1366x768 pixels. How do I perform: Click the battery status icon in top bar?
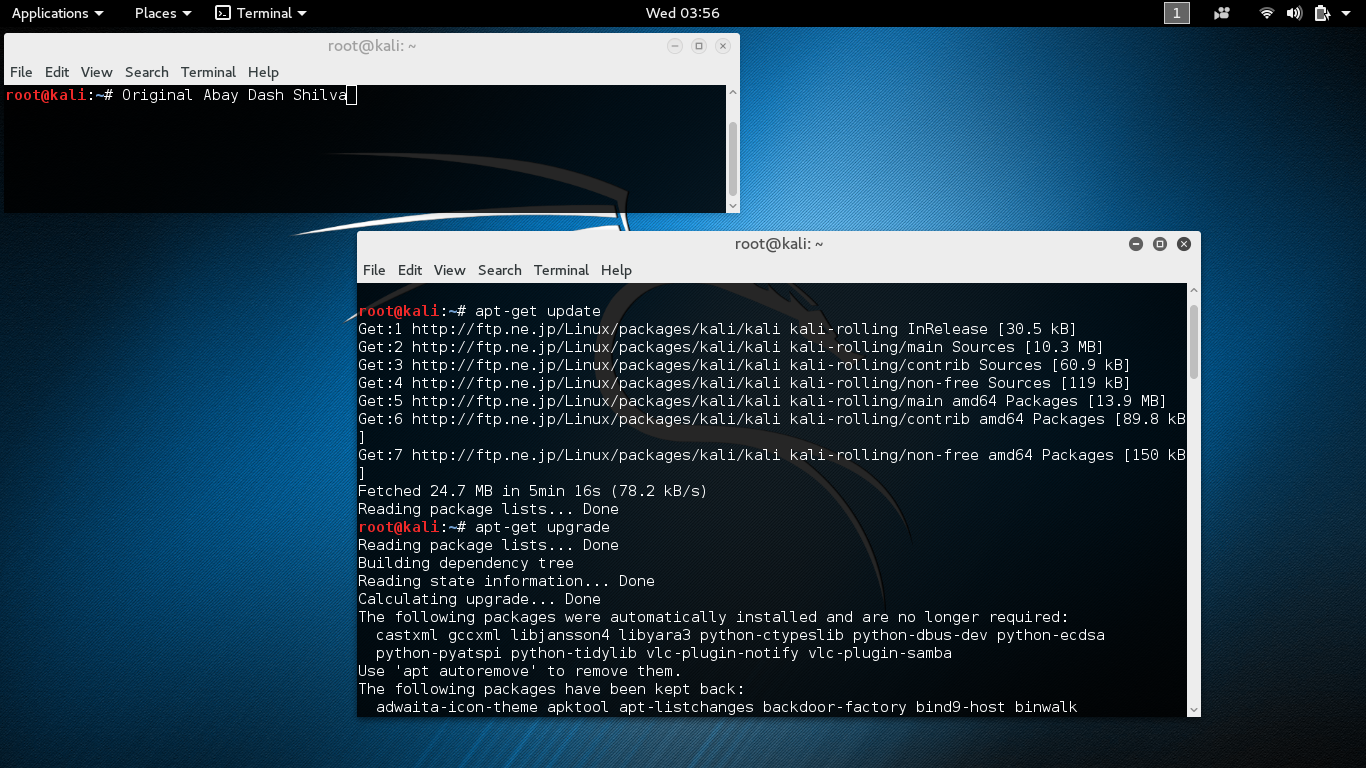click(x=1322, y=13)
